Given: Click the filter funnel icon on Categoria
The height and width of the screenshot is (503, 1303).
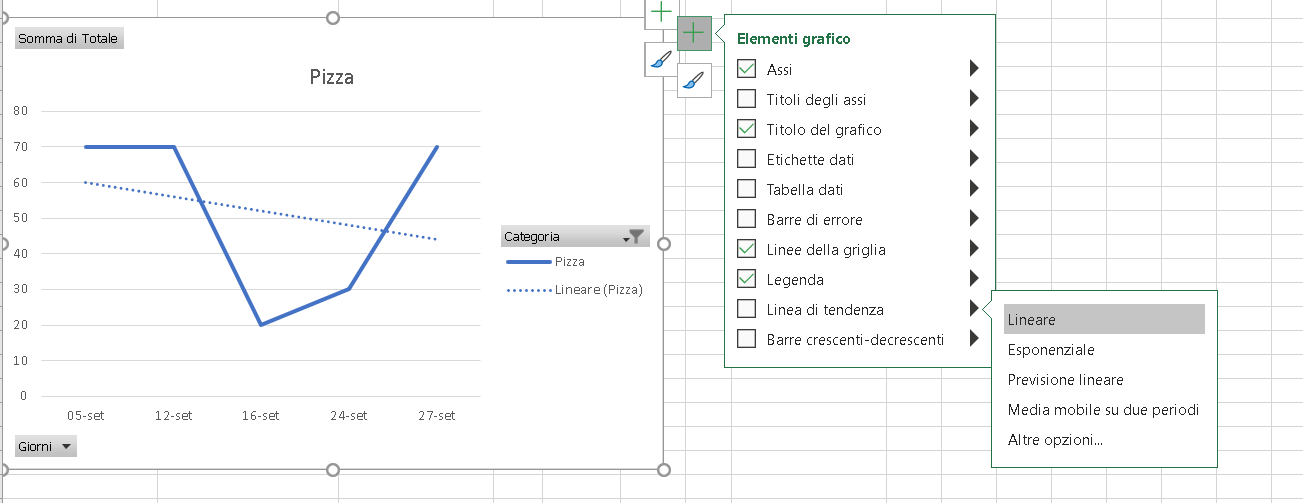Looking at the screenshot, I should (x=635, y=237).
